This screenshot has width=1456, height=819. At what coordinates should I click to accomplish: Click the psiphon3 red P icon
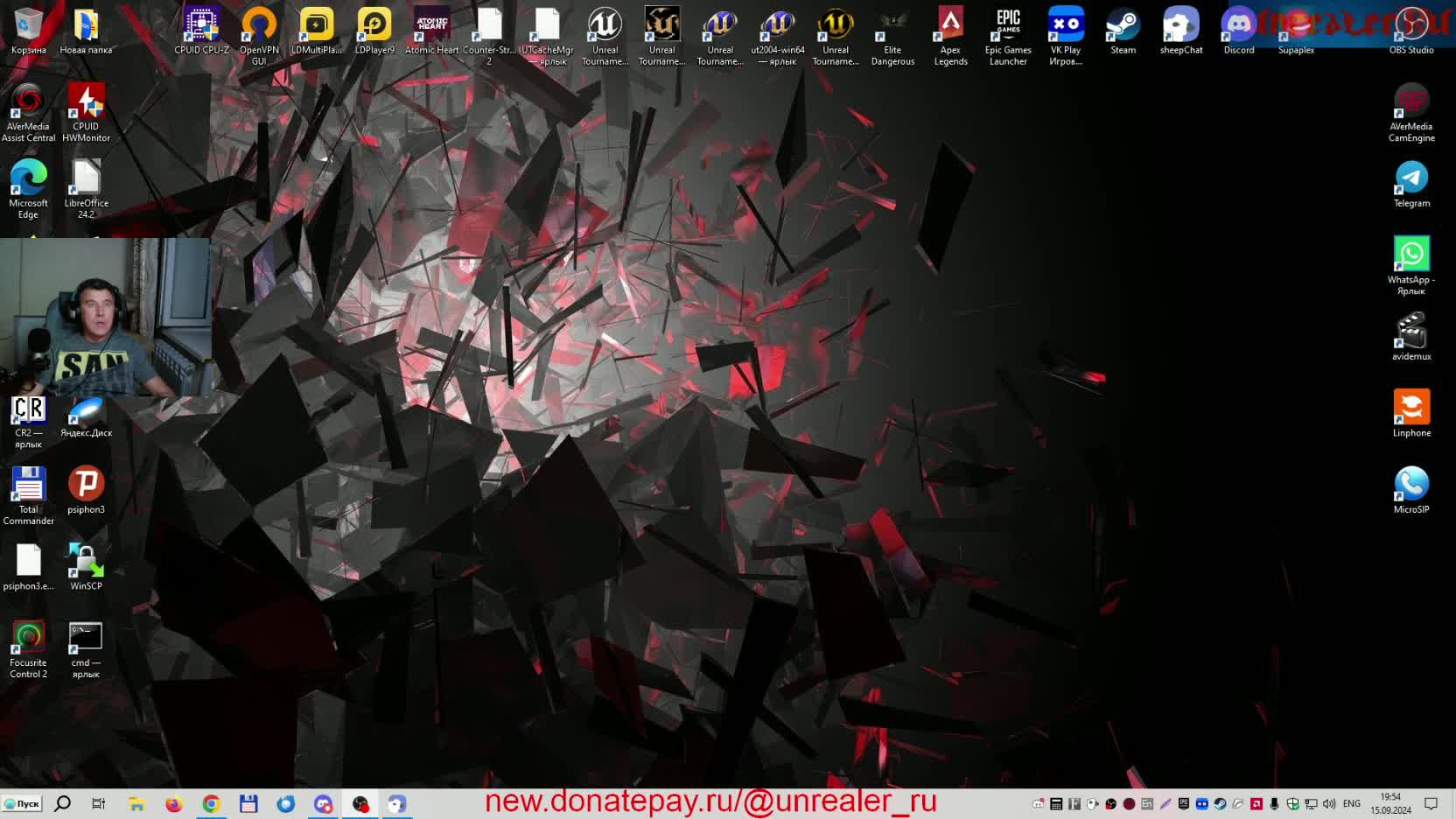point(86,490)
